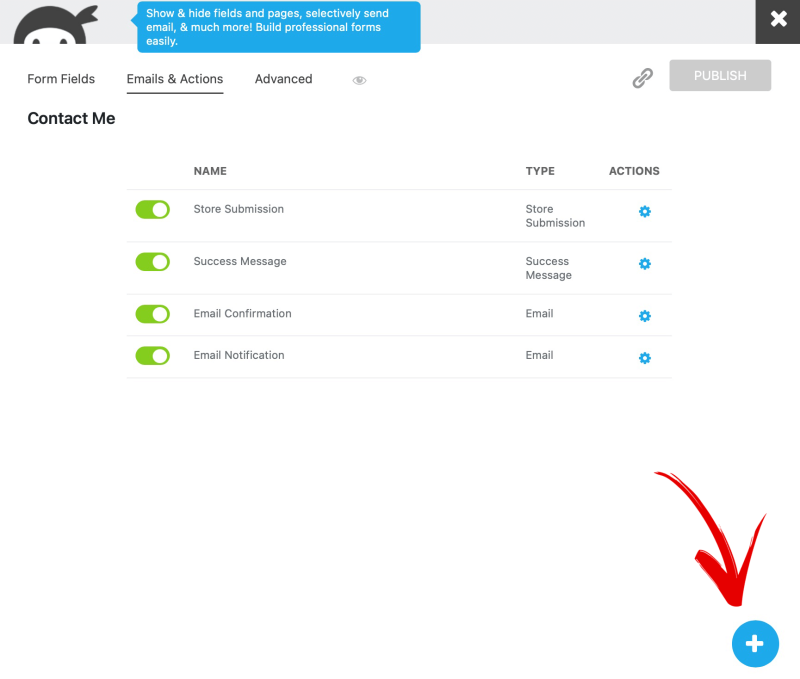
Task: Click the blue plus button to add an action
Action: tap(755, 644)
